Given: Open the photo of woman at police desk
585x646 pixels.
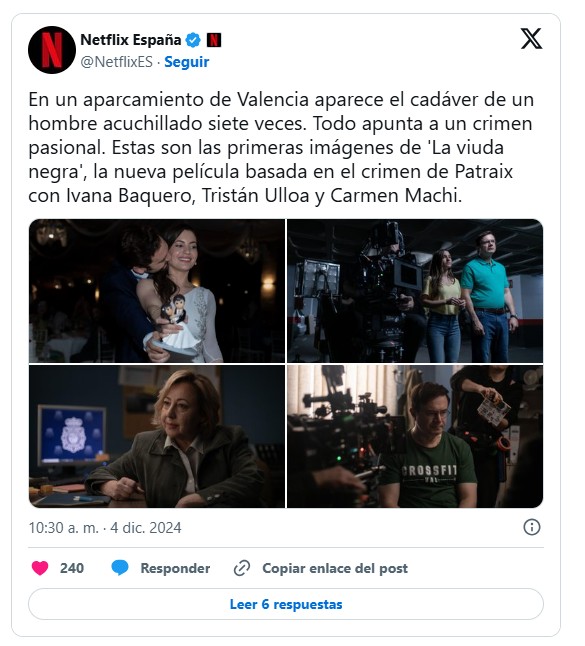Looking at the screenshot, I should [157, 437].
